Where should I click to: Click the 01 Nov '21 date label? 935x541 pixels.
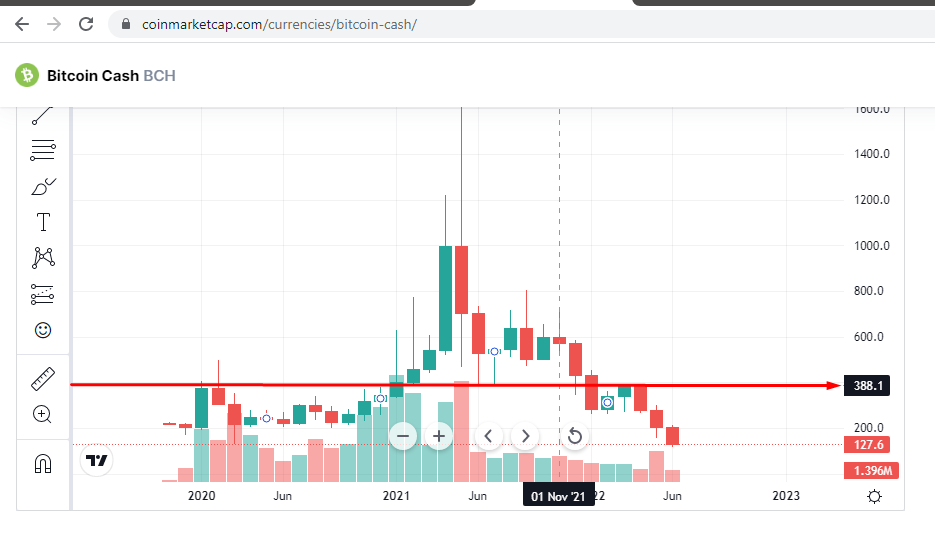[x=559, y=496]
